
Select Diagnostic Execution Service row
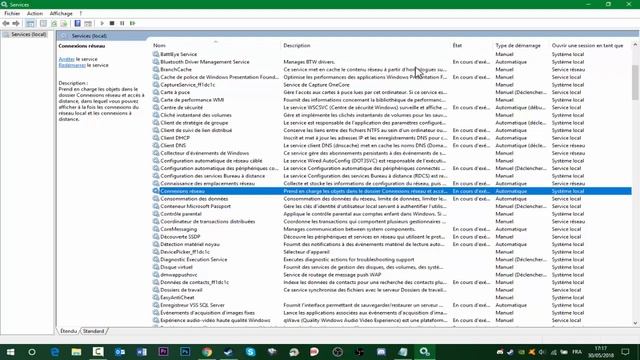392,260
